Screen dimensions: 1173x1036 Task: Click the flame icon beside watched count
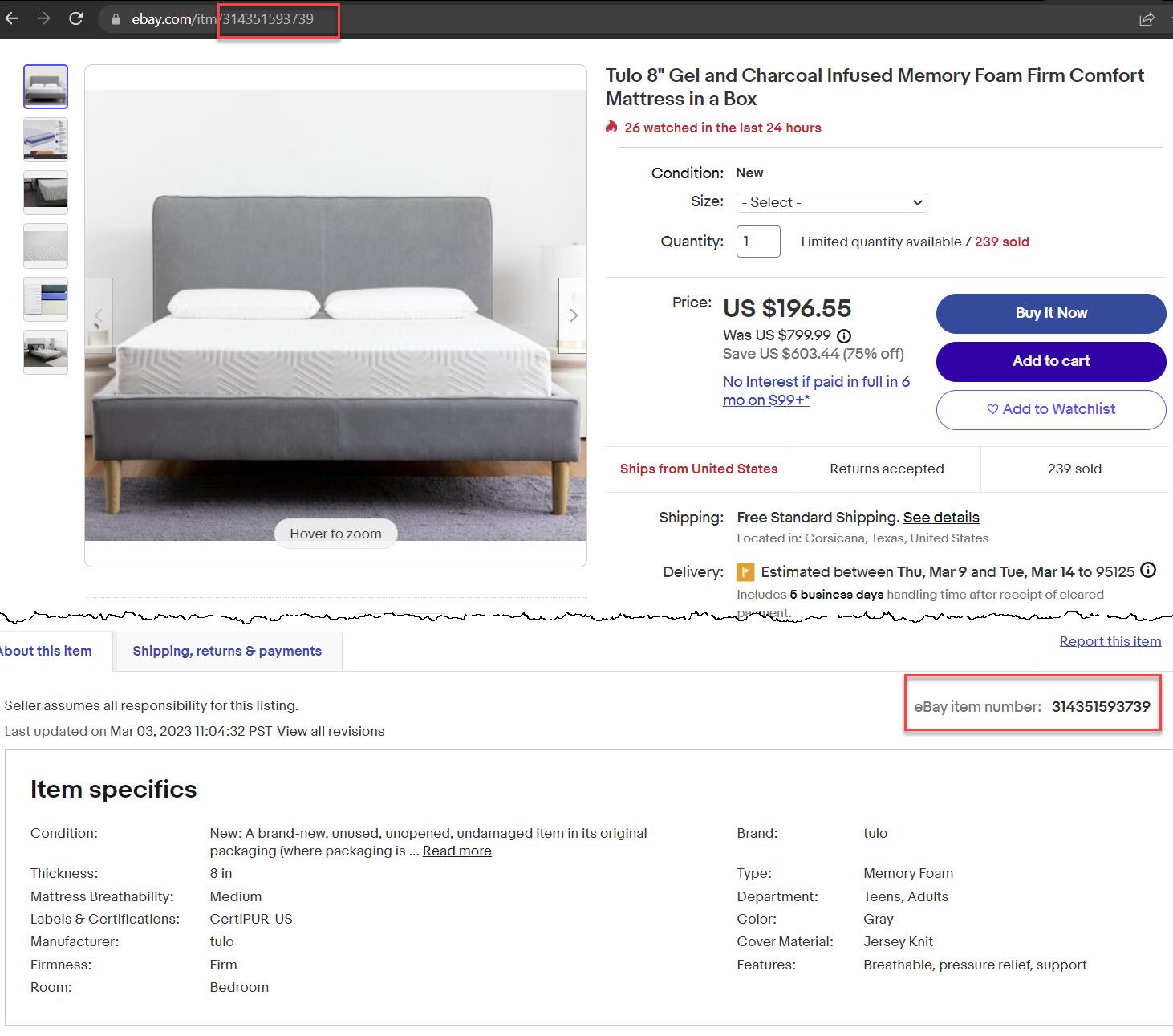click(x=611, y=127)
